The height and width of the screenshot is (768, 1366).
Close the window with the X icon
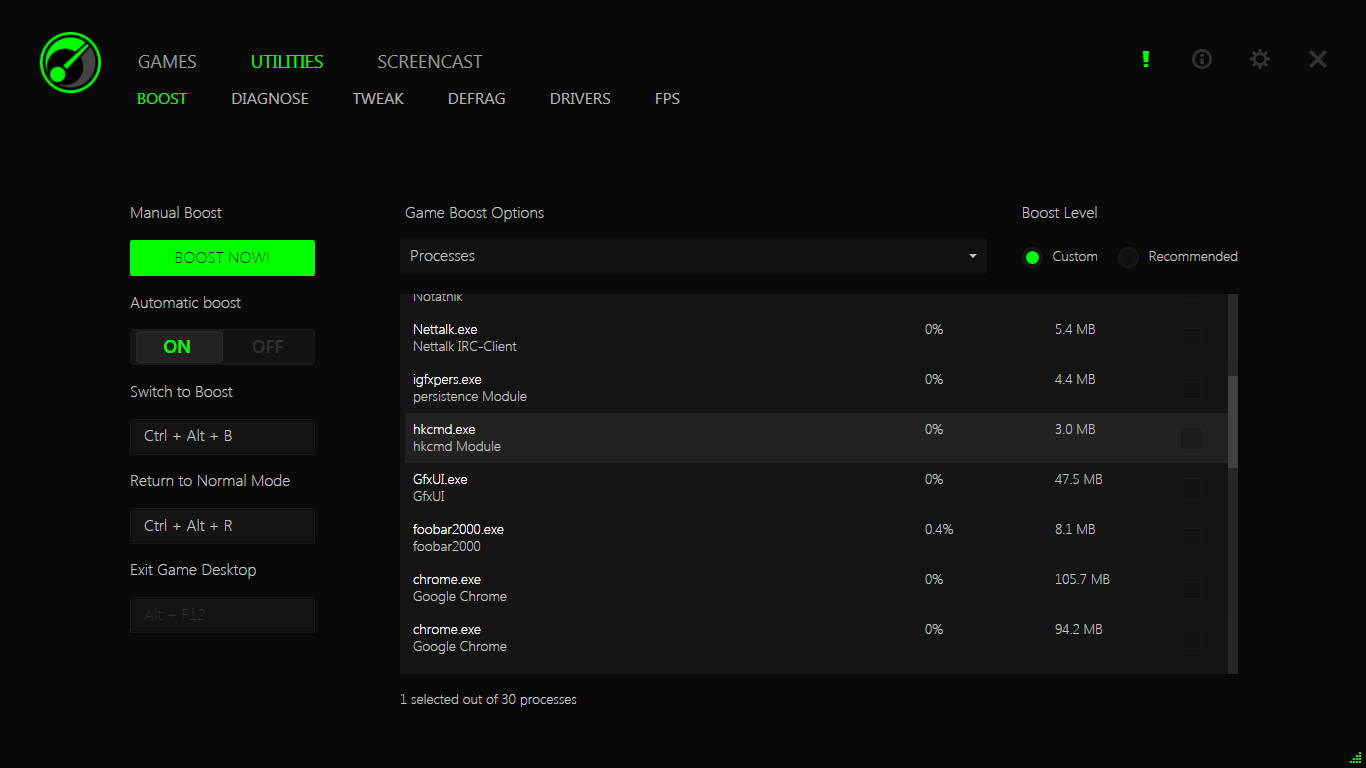[x=1318, y=59]
